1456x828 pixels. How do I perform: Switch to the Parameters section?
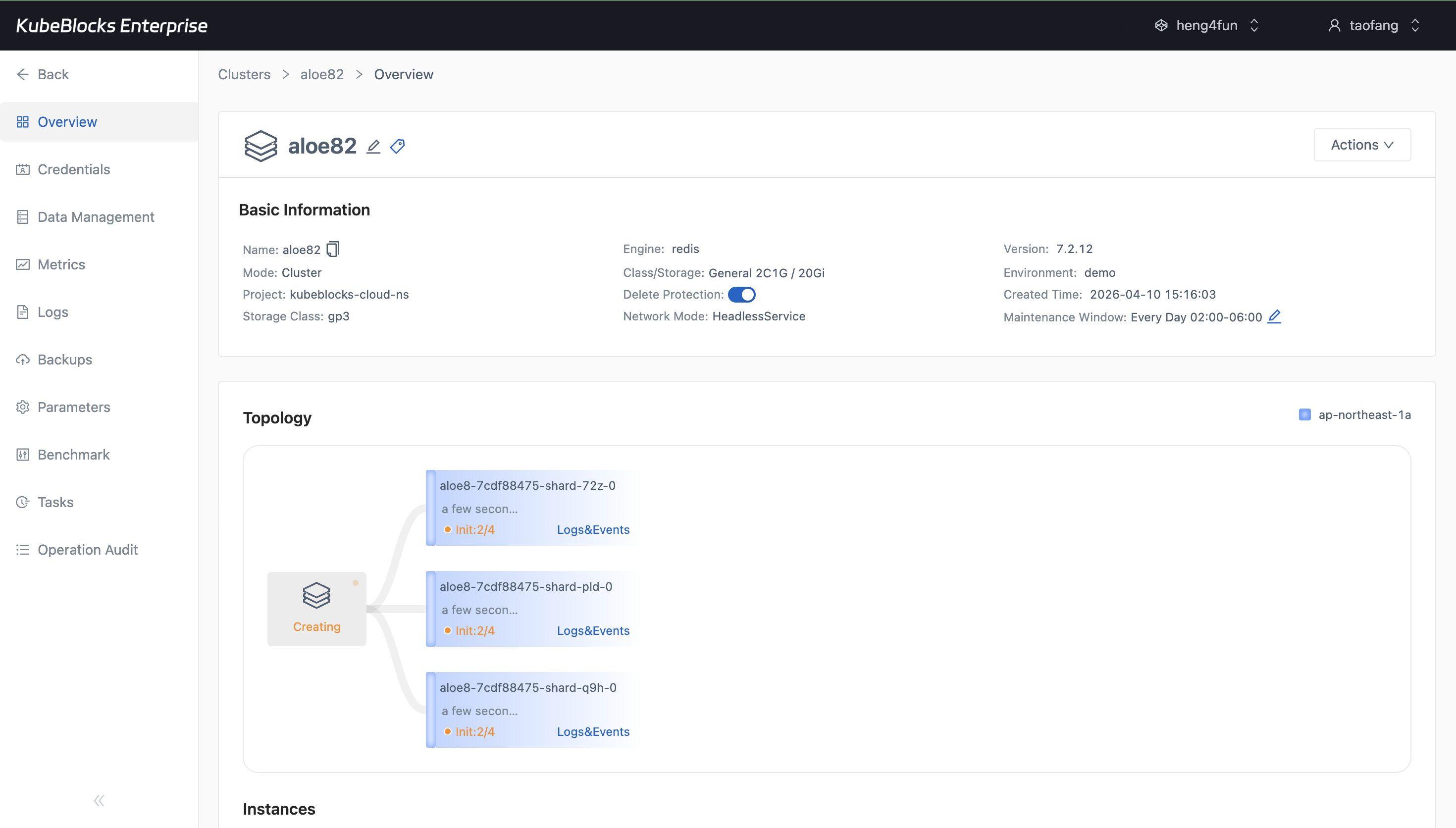[x=74, y=407]
